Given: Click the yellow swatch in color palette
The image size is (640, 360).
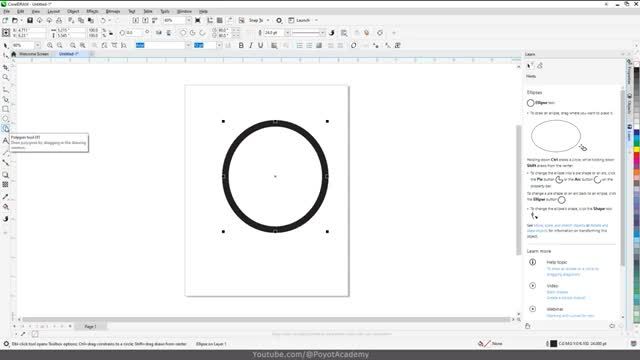Looking at the screenshot, I should point(636,150).
